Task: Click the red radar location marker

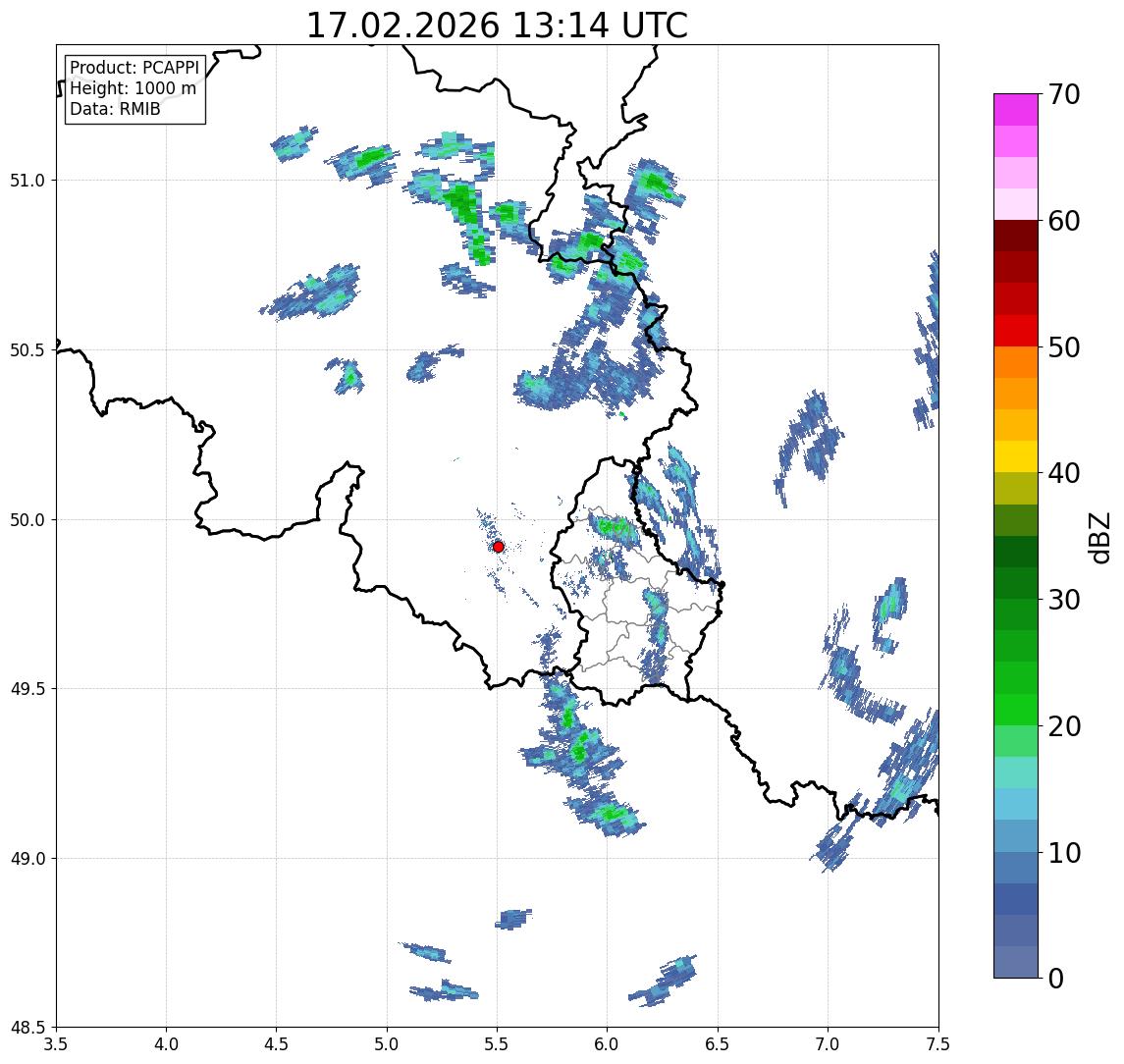Action: coord(499,547)
